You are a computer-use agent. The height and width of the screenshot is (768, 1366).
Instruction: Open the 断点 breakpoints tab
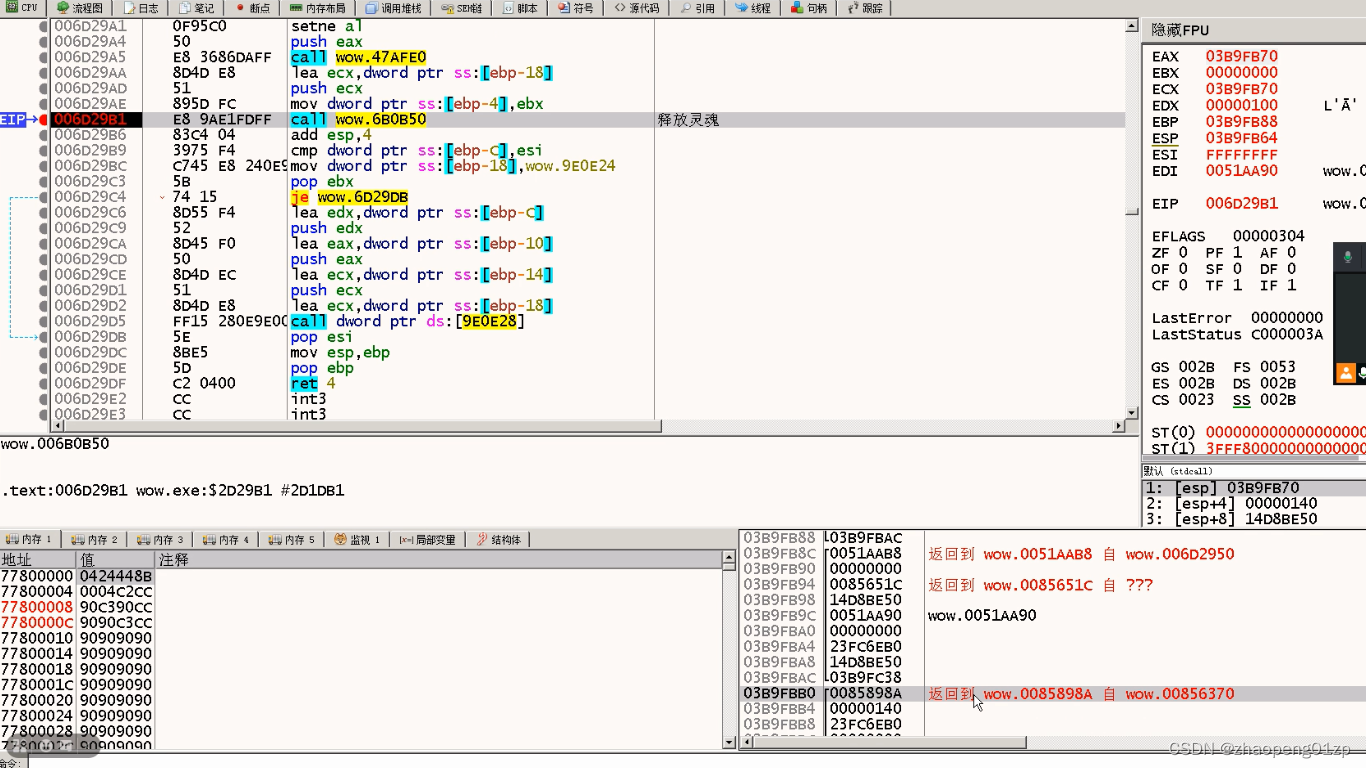252,8
